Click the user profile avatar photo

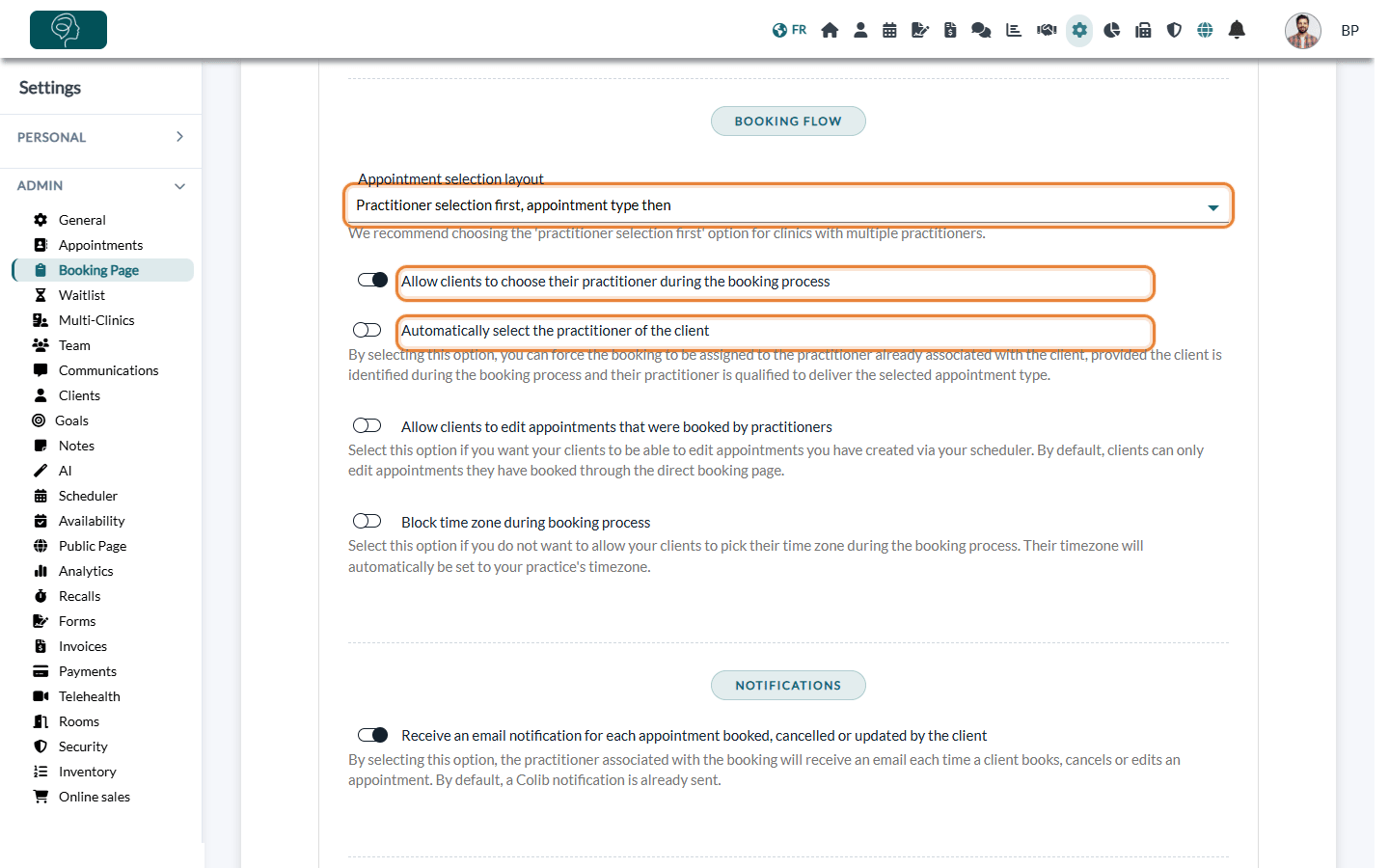pos(1302,31)
